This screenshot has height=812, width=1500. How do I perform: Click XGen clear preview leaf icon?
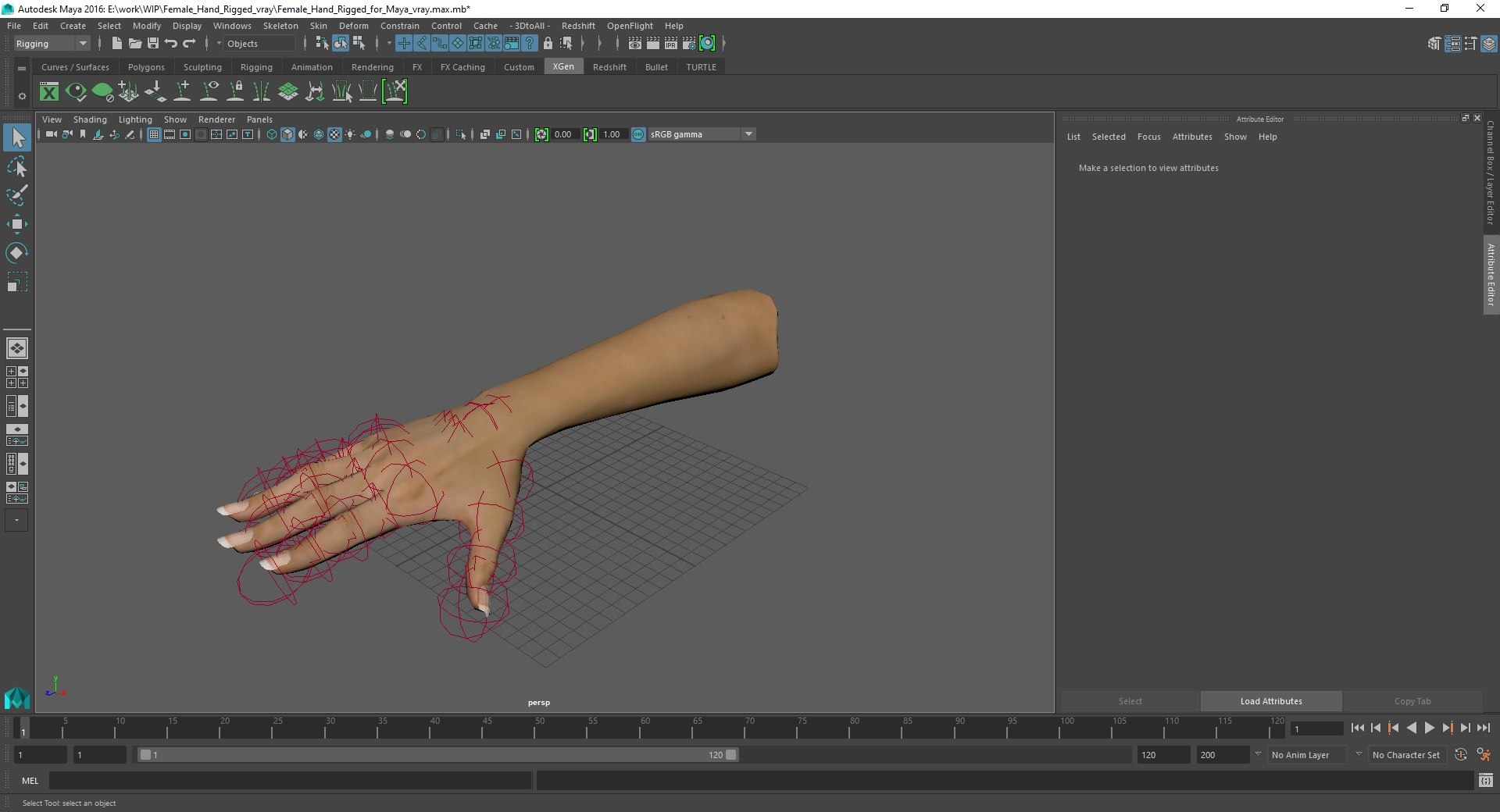coord(102,92)
